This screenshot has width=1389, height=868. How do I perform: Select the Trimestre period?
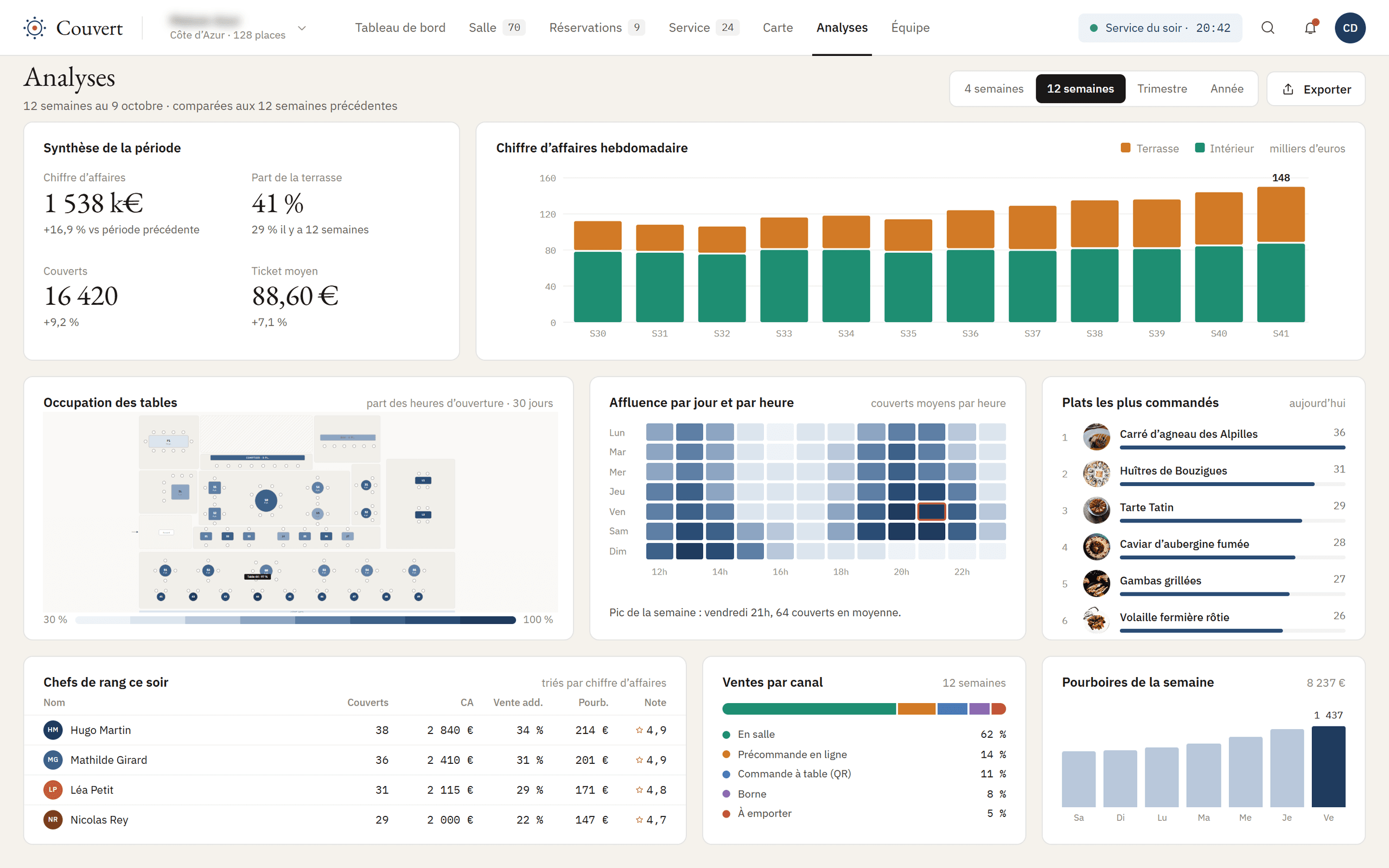tap(1162, 88)
